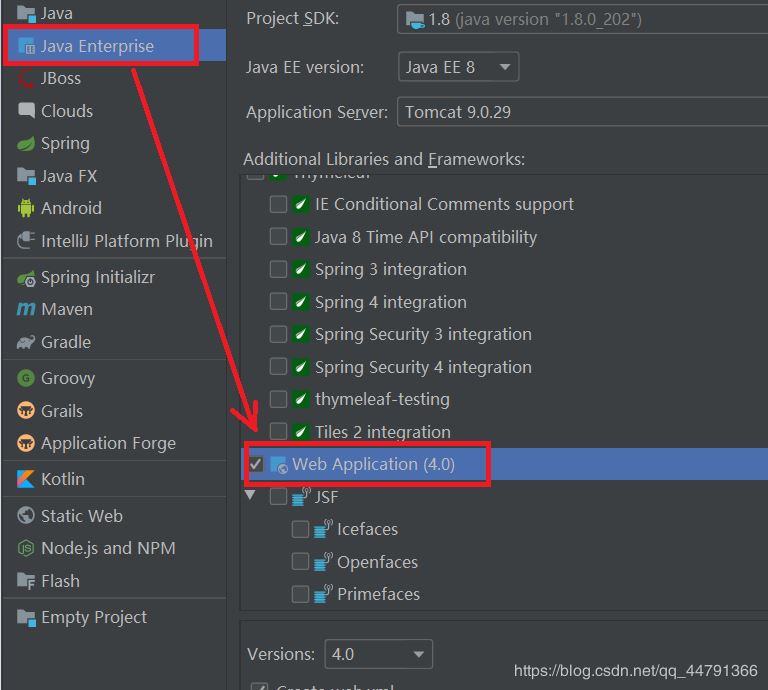Select the Static Web project type
This screenshot has height=690, width=768.
(81, 516)
